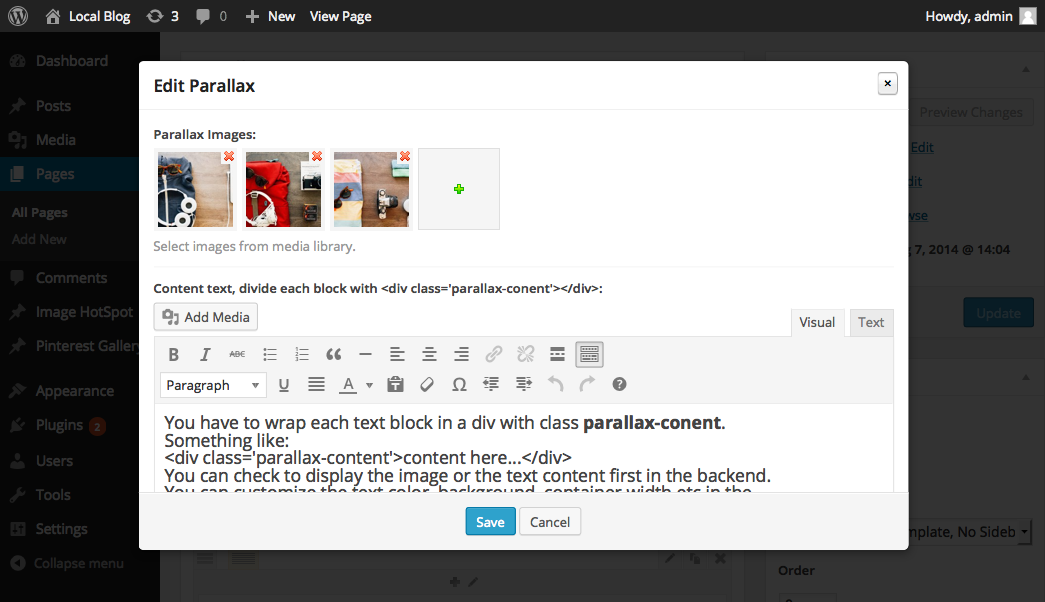Image resolution: width=1045 pixels, height=602 pixels.
Task: Add a new parallax image with plus tile
Action: click(459, 189)
